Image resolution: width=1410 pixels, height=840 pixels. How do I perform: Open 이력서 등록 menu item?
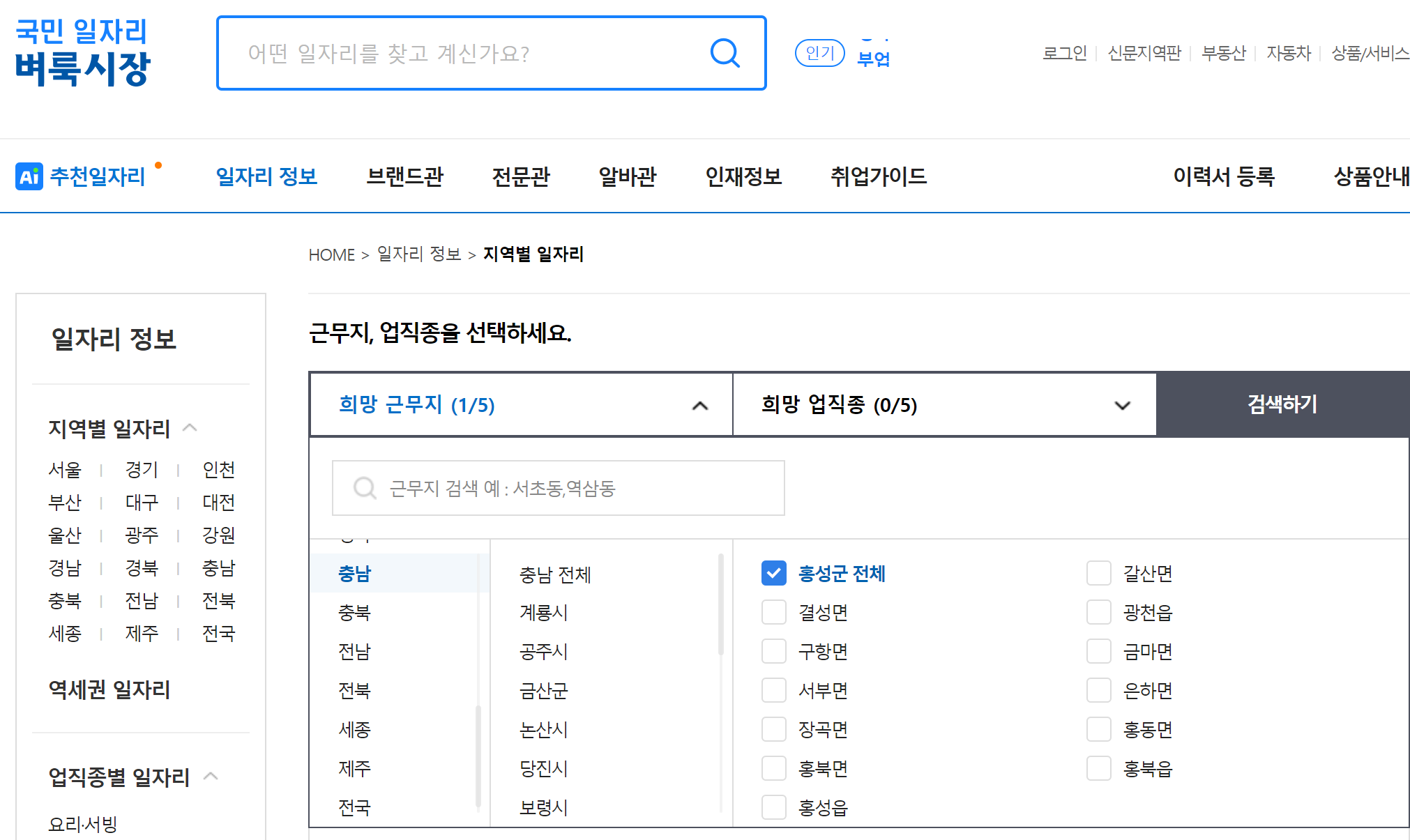click(x=1224, y=176)
